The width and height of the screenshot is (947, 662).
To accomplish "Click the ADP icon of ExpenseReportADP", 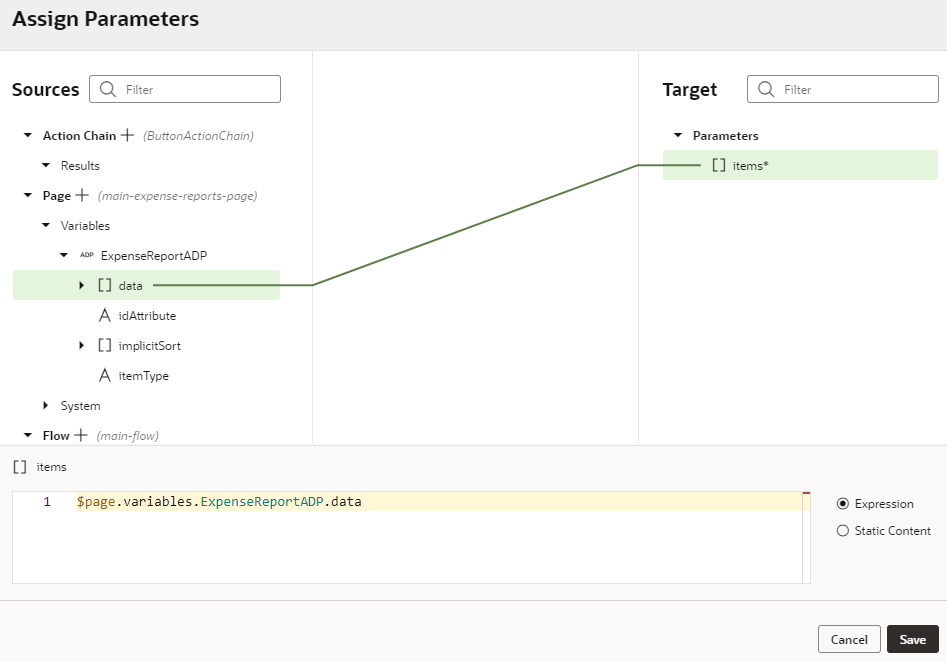I will coord(87,255).
